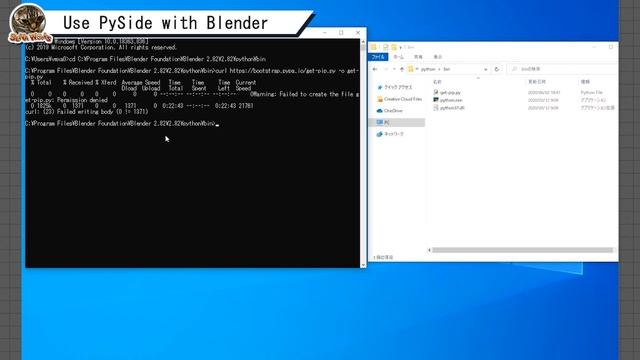Close the command prompt window
The height and width of the screenshot is (360, 640).
pos(358,33)
